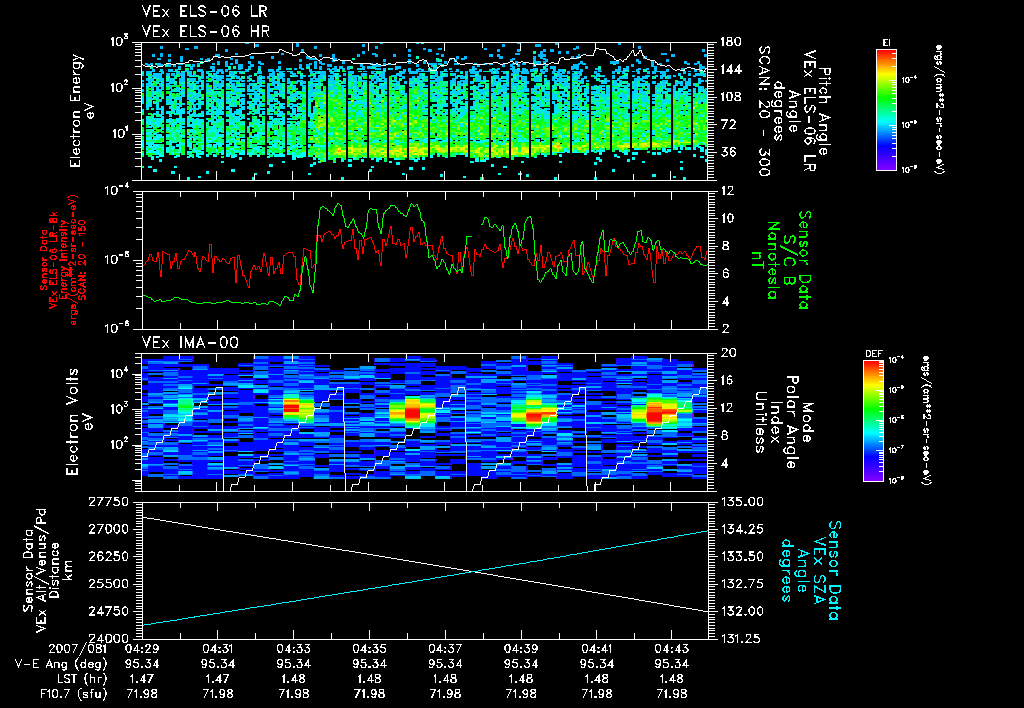Click the 36 pitch angle tick label
The width and height of the screenshot is (1024, 708).
tap(727, 152)
